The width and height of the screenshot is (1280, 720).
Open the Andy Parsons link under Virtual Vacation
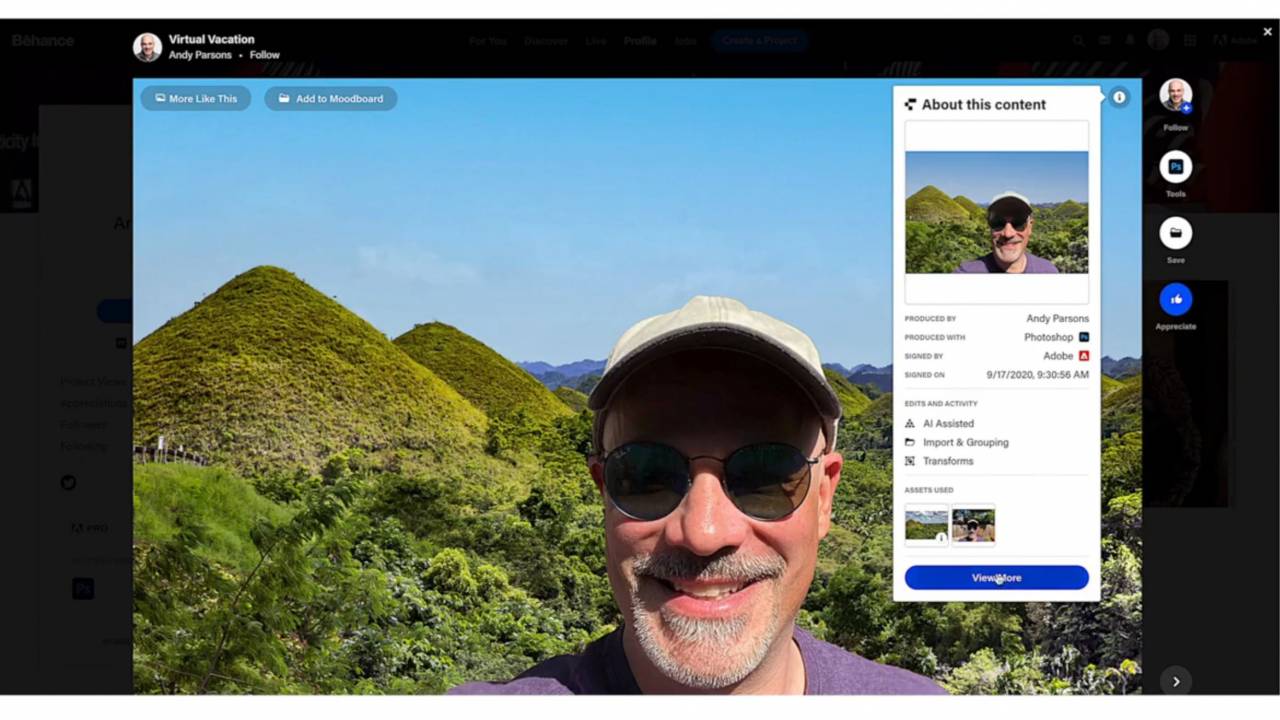click(x=200, y=55)
